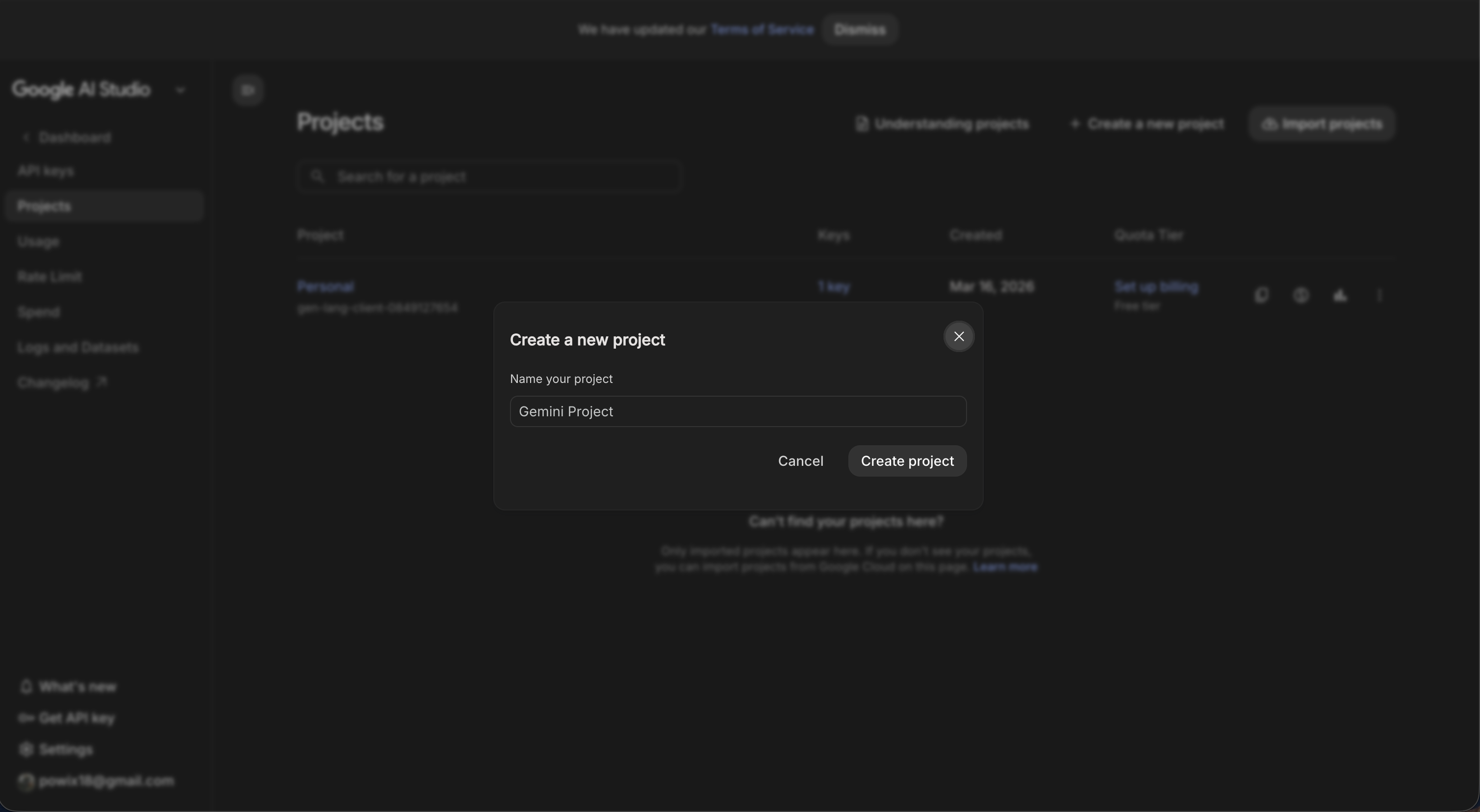The height and width of the screenshot is (812, 1480).
Task: Dismiss the Terms of Service banner
Action: (x=860, y=30)
